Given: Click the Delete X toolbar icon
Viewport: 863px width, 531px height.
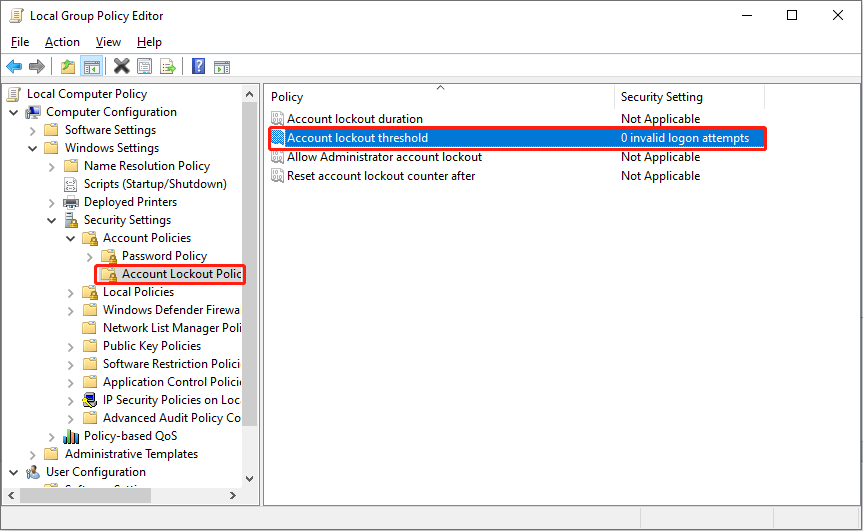Looking at the screenshot, I should tap(121, 67).
